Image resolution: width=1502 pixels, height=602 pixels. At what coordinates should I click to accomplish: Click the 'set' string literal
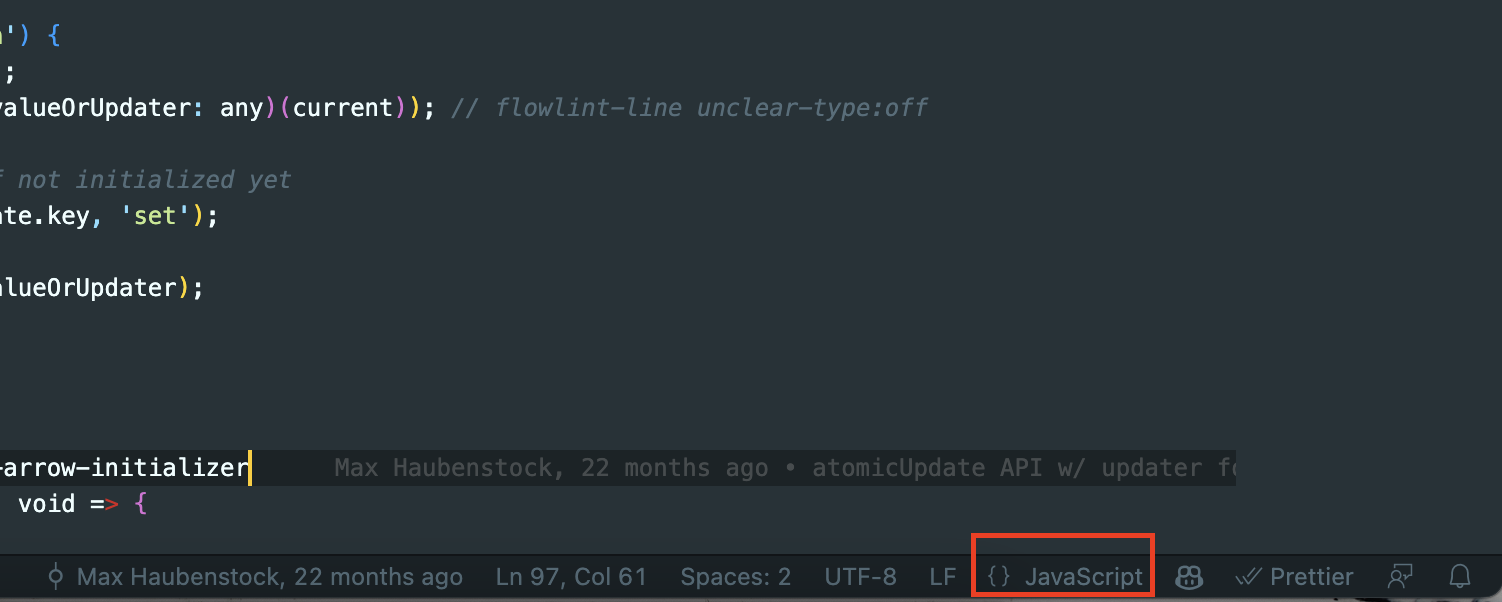tap(155, 215)
